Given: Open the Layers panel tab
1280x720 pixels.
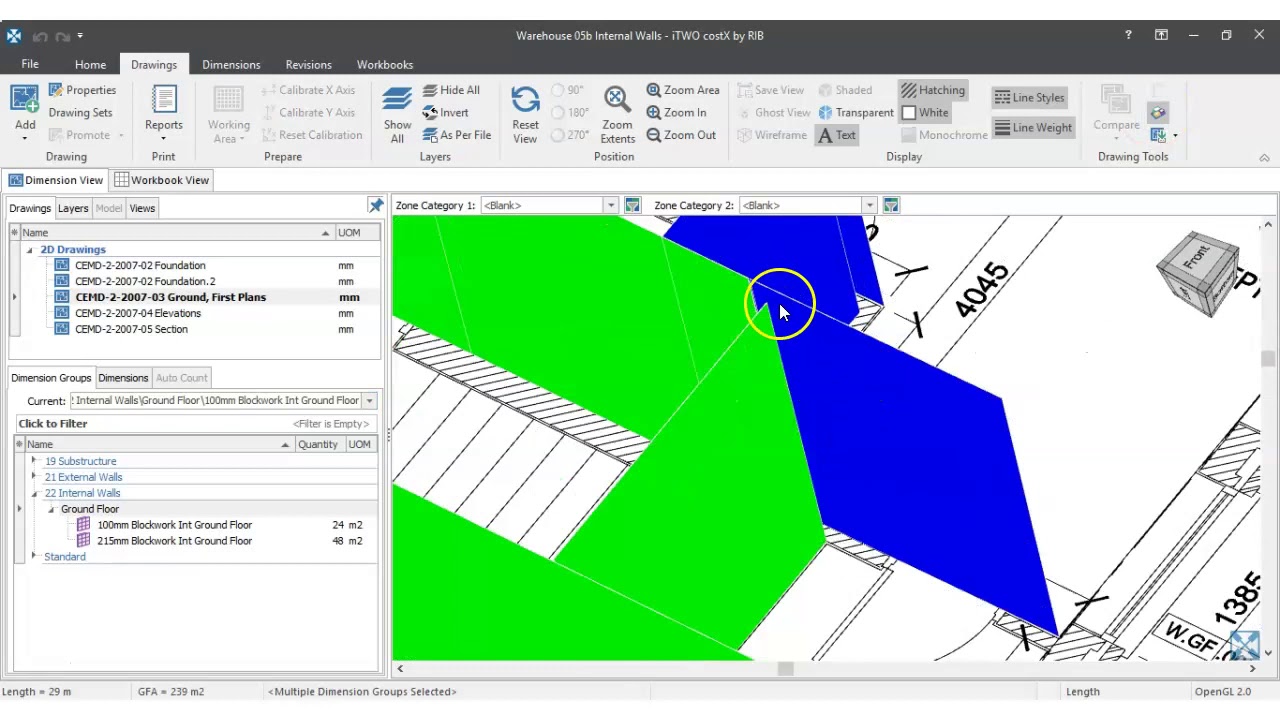Looking at the screenshot, I should [73, 208].
